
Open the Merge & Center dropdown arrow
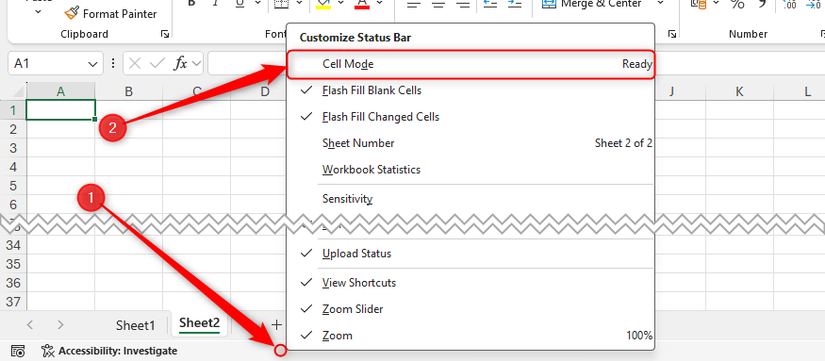coord(660,3)
